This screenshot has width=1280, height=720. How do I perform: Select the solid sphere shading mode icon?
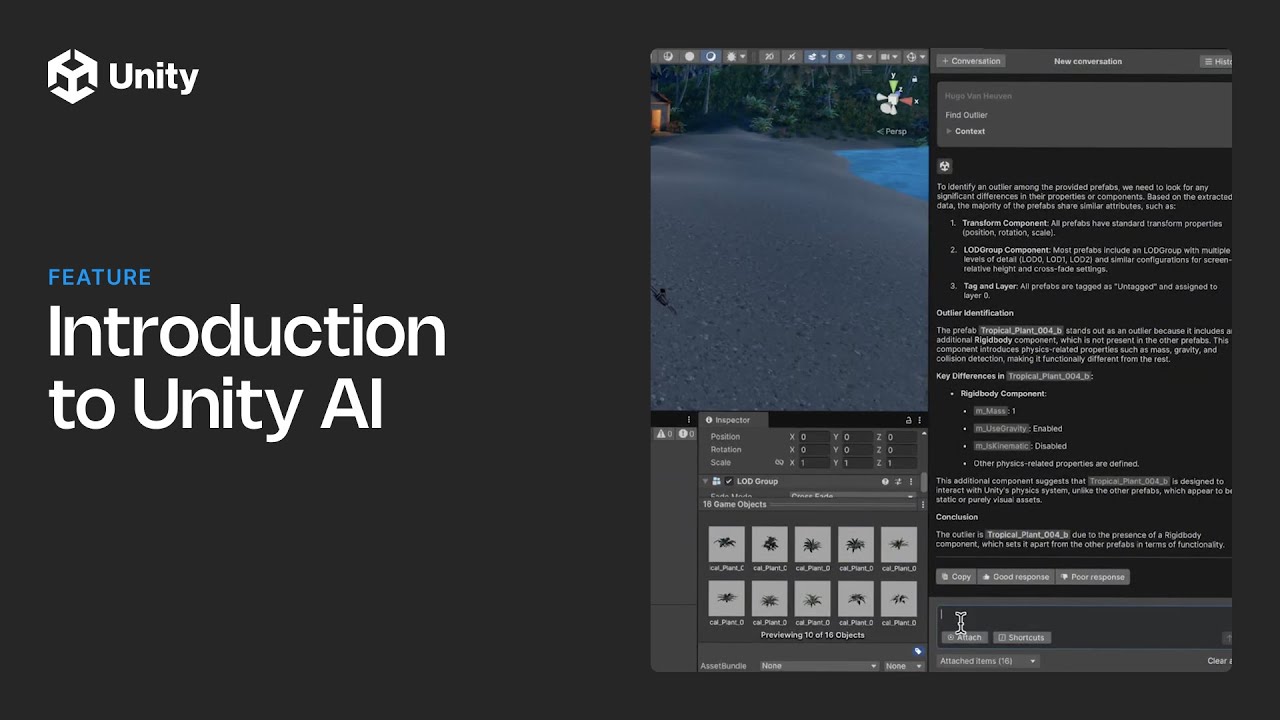pyautogui.click(x=689, y=57)
